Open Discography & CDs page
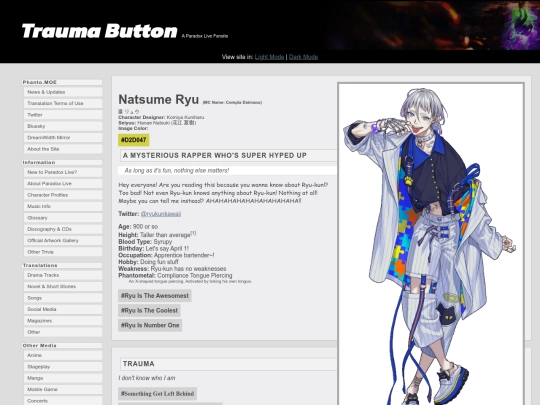The image size is (540, 405). [63, 229]
